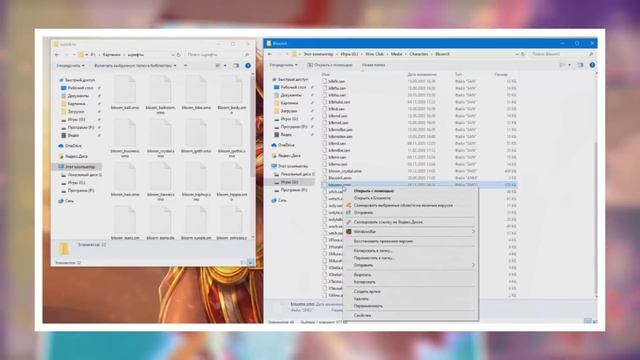Choose Переместить в папку in context menu
This screenshot has width=640, height=360.
click(410, 258)
